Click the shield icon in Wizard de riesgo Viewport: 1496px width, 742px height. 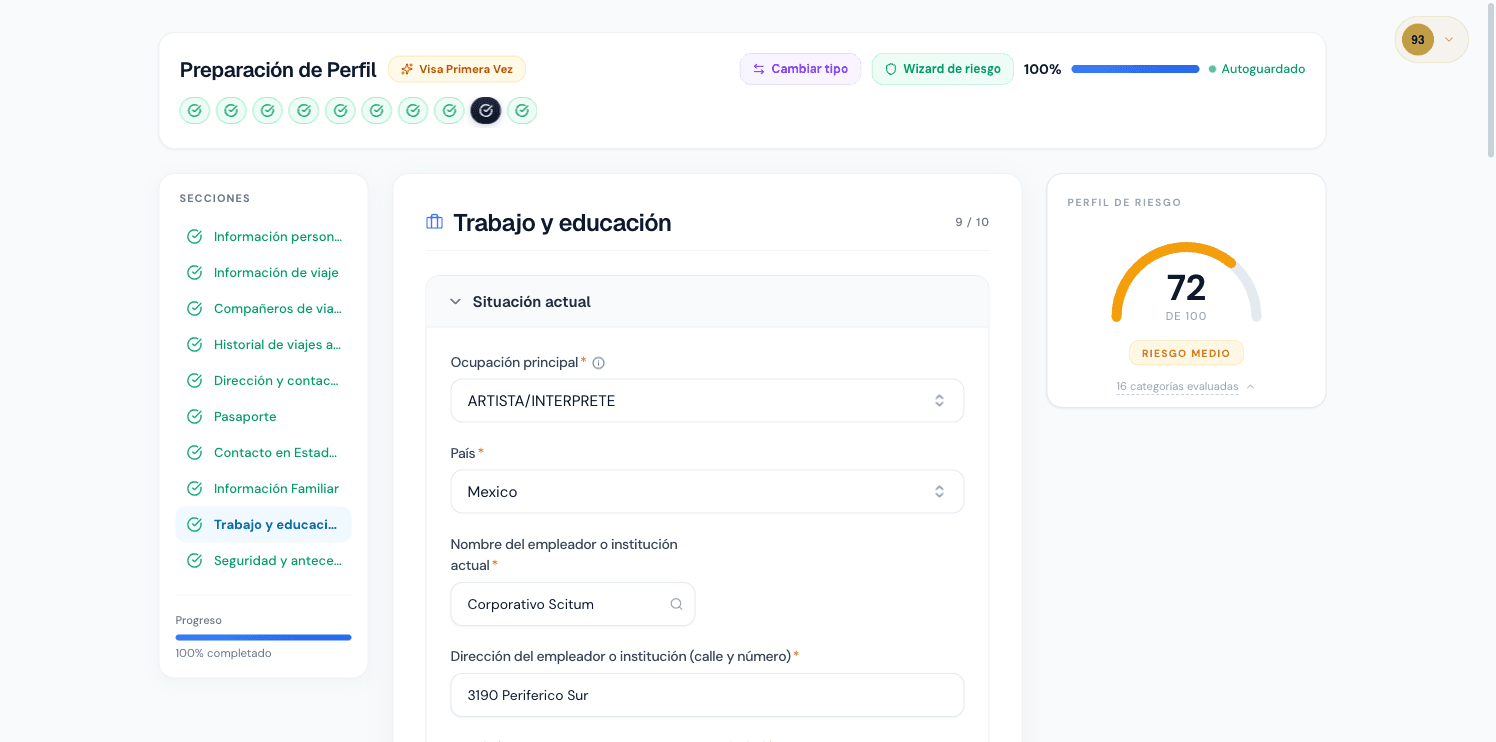(x=890, y=68)
